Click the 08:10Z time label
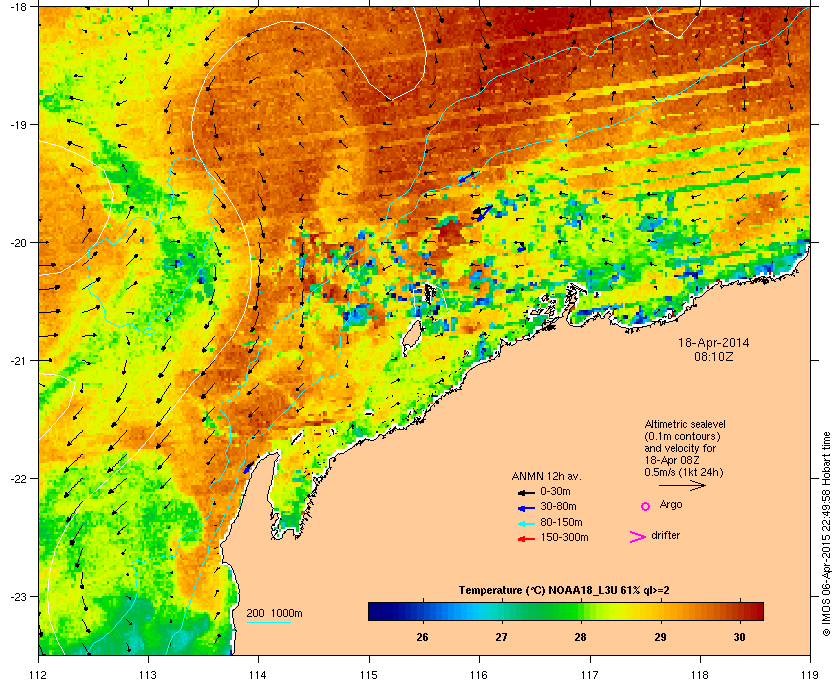Screen dimensions: 840x680 pos(714,356)
